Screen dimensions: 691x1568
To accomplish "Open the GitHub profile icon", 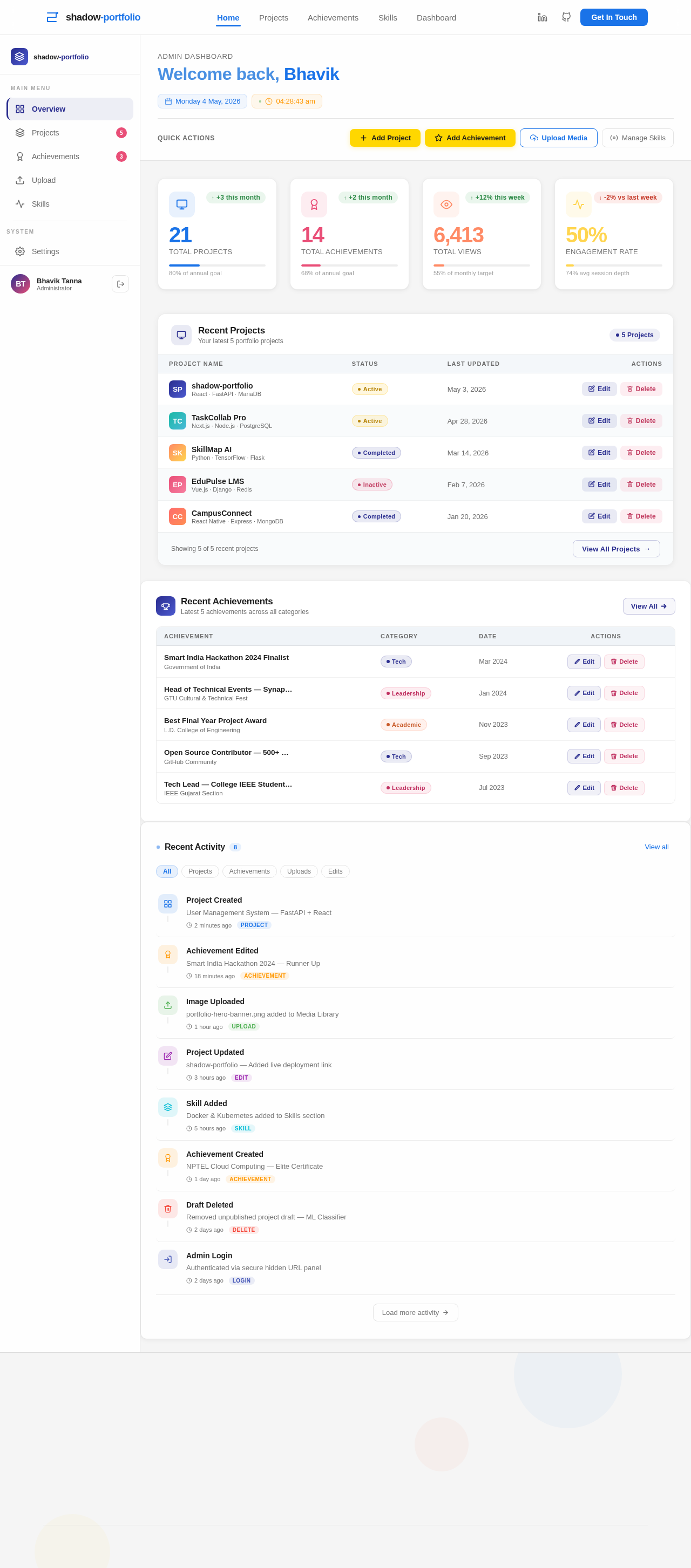I will coord(566,18).
